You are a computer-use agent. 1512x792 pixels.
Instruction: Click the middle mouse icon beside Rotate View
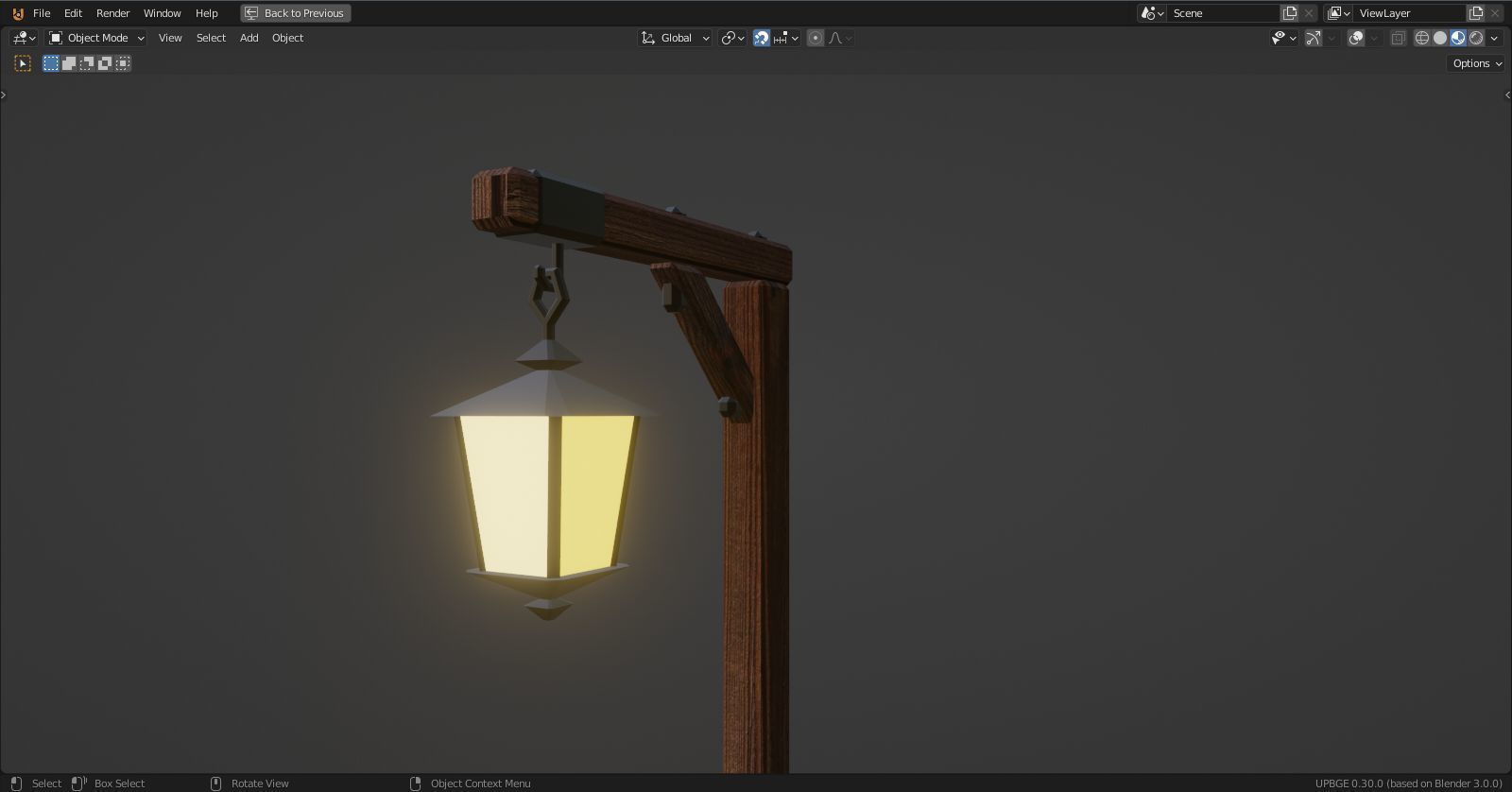click(215, 783)
